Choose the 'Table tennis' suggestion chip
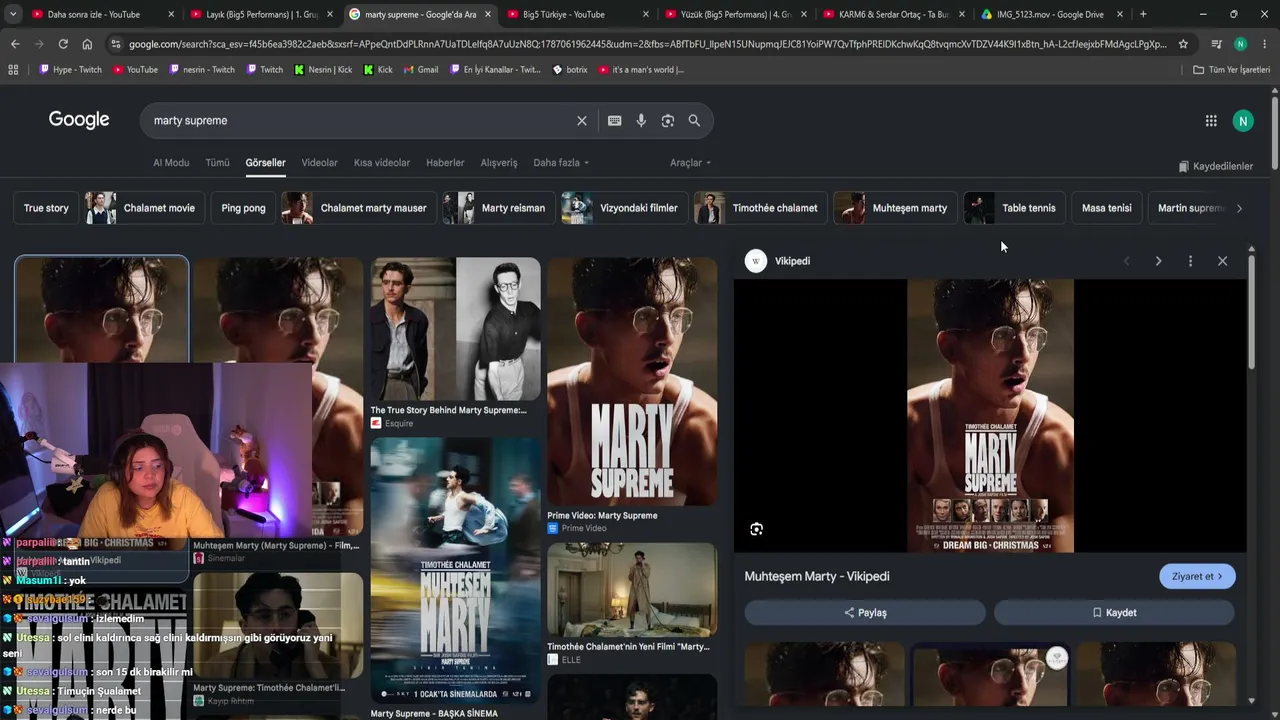 (x=1015, y=208)
